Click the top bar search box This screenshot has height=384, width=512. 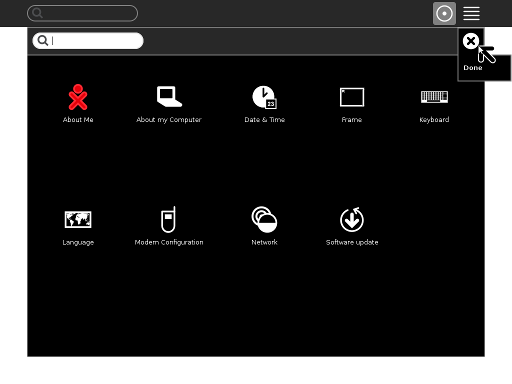82,13
